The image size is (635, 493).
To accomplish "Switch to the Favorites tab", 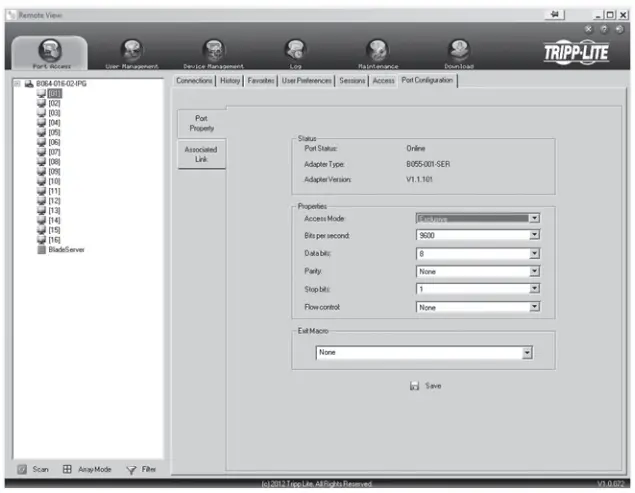I will pyautogui.click(x=261, y=81).
